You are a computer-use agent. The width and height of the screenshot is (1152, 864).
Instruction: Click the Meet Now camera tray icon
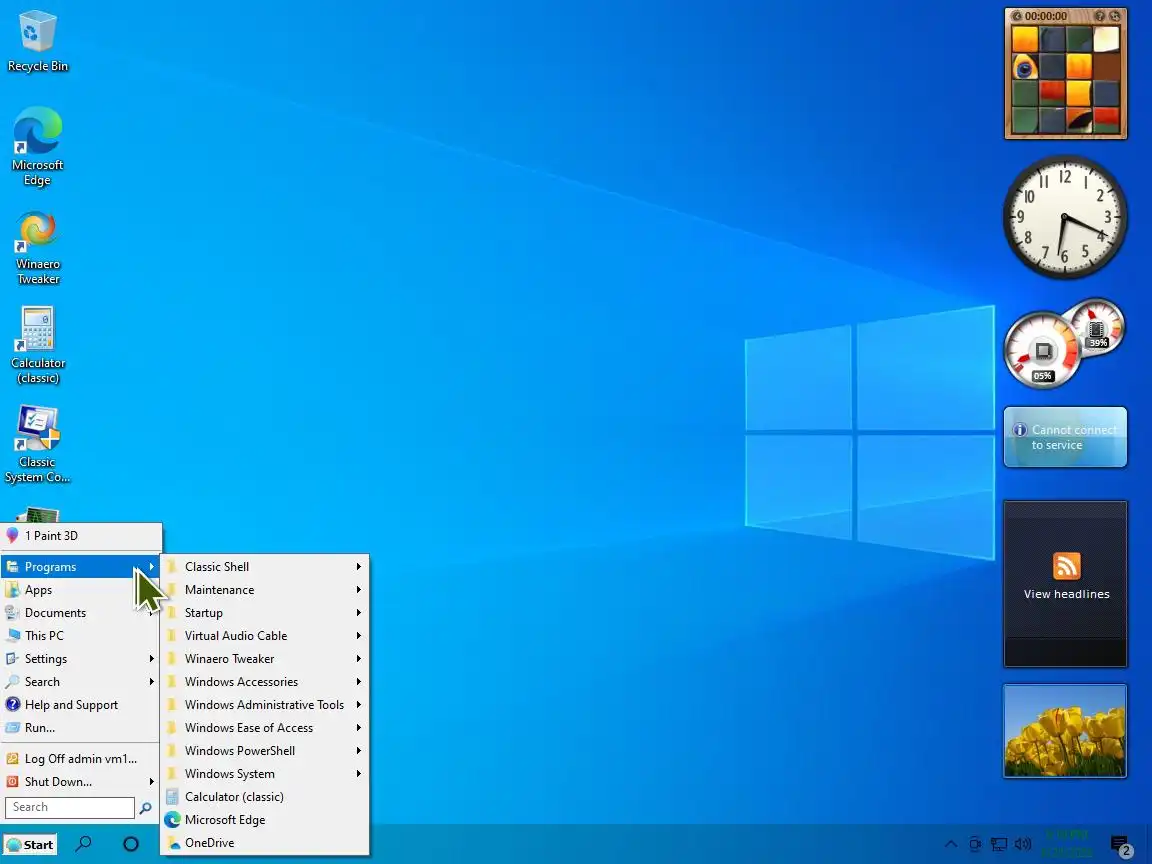pos(975,844)
